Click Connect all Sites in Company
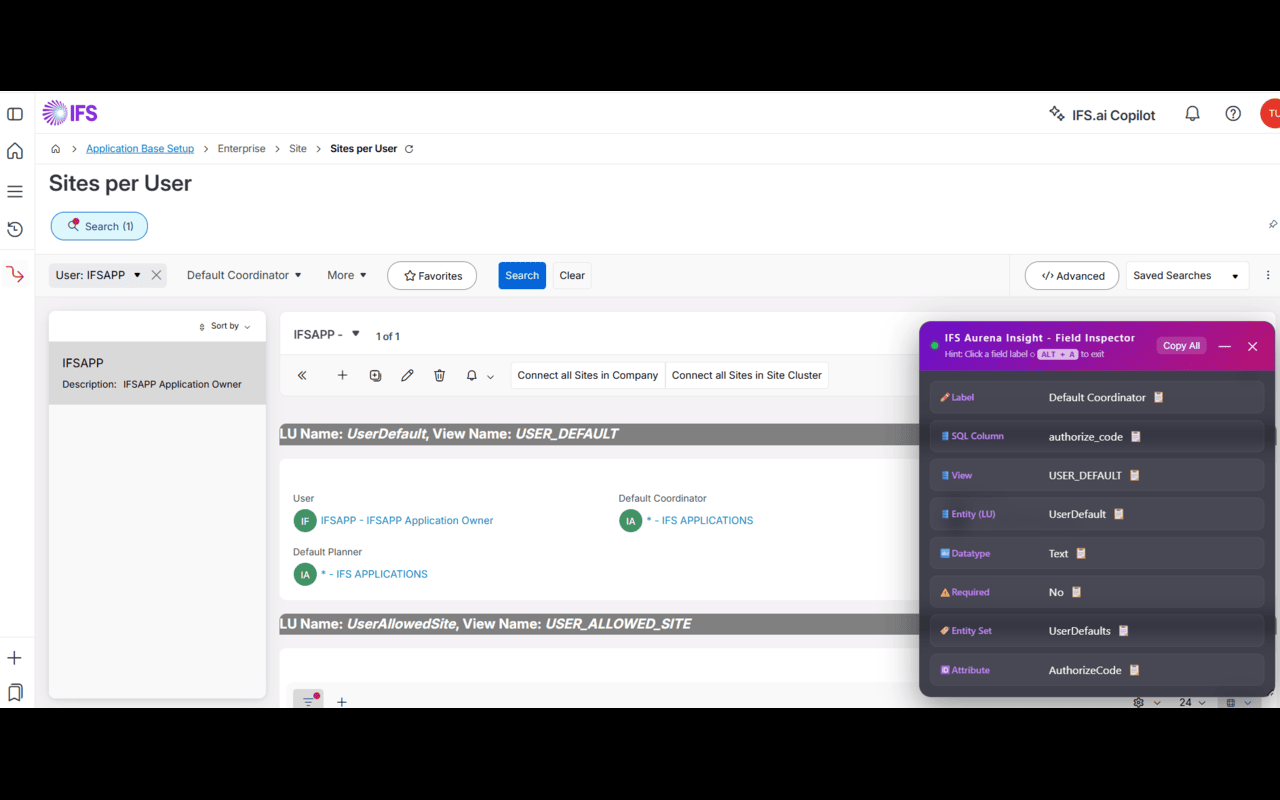Image resolution: width=1280 pixels, height=800 pixels. click(x=588, y=376)
